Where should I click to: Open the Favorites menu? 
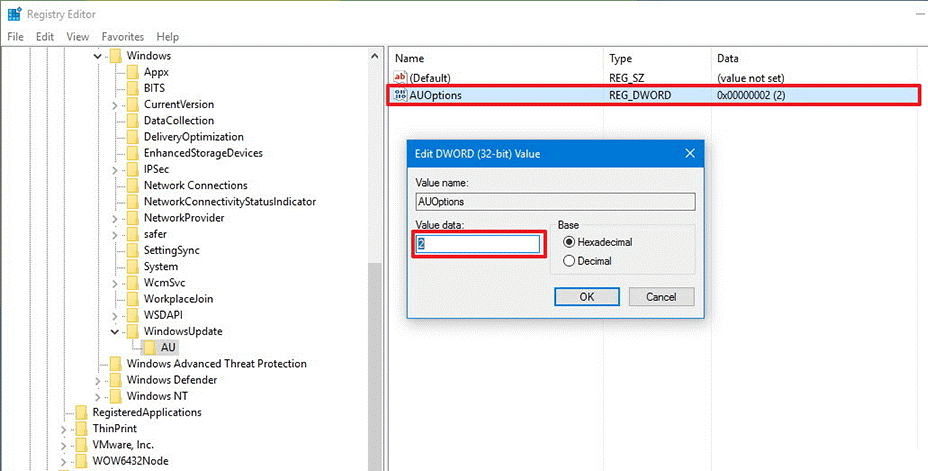click(122, 37)
